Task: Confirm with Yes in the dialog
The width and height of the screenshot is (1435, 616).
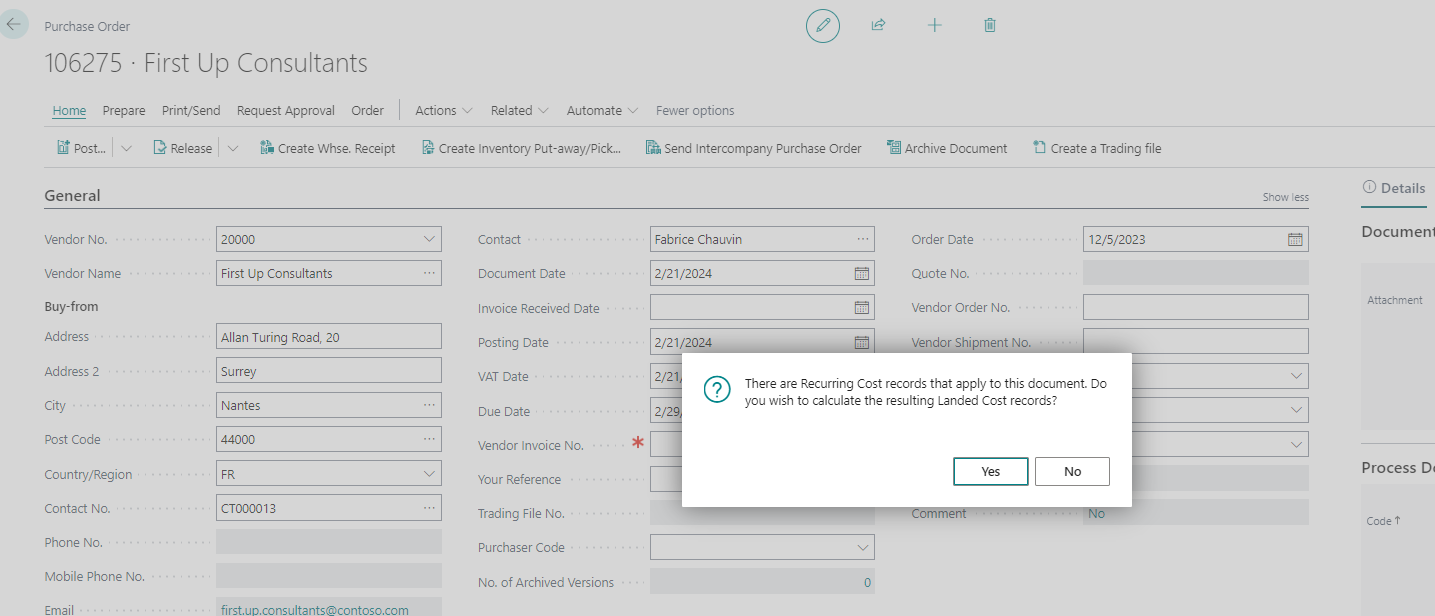Action: pos(990,471)
